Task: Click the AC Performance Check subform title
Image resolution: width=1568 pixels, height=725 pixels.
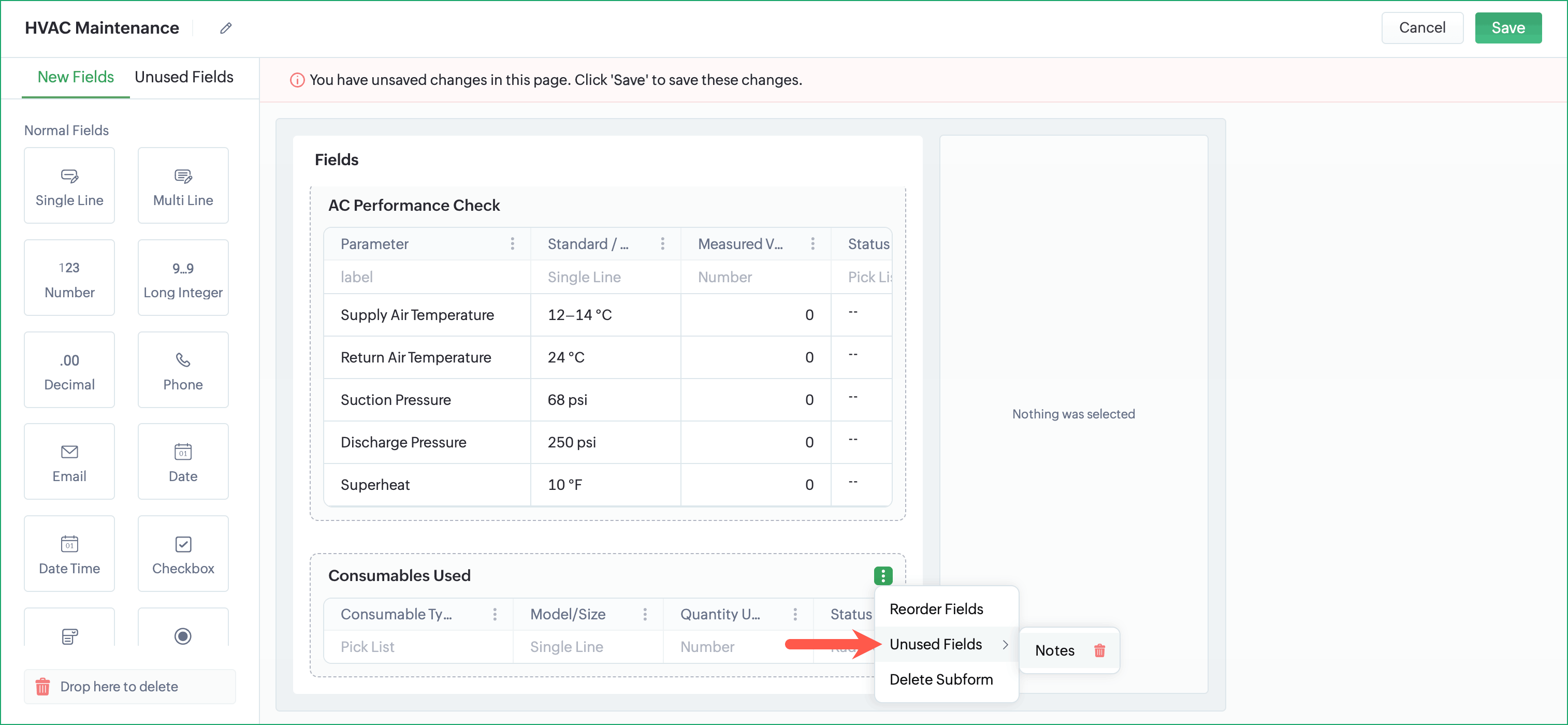Action: 414,206
